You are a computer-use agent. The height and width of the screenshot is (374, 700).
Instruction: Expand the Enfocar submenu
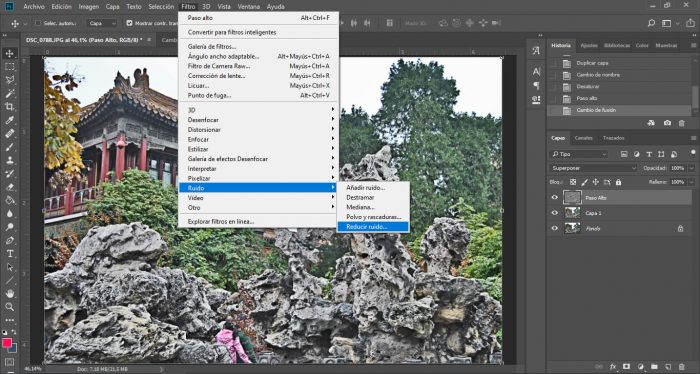258,139
